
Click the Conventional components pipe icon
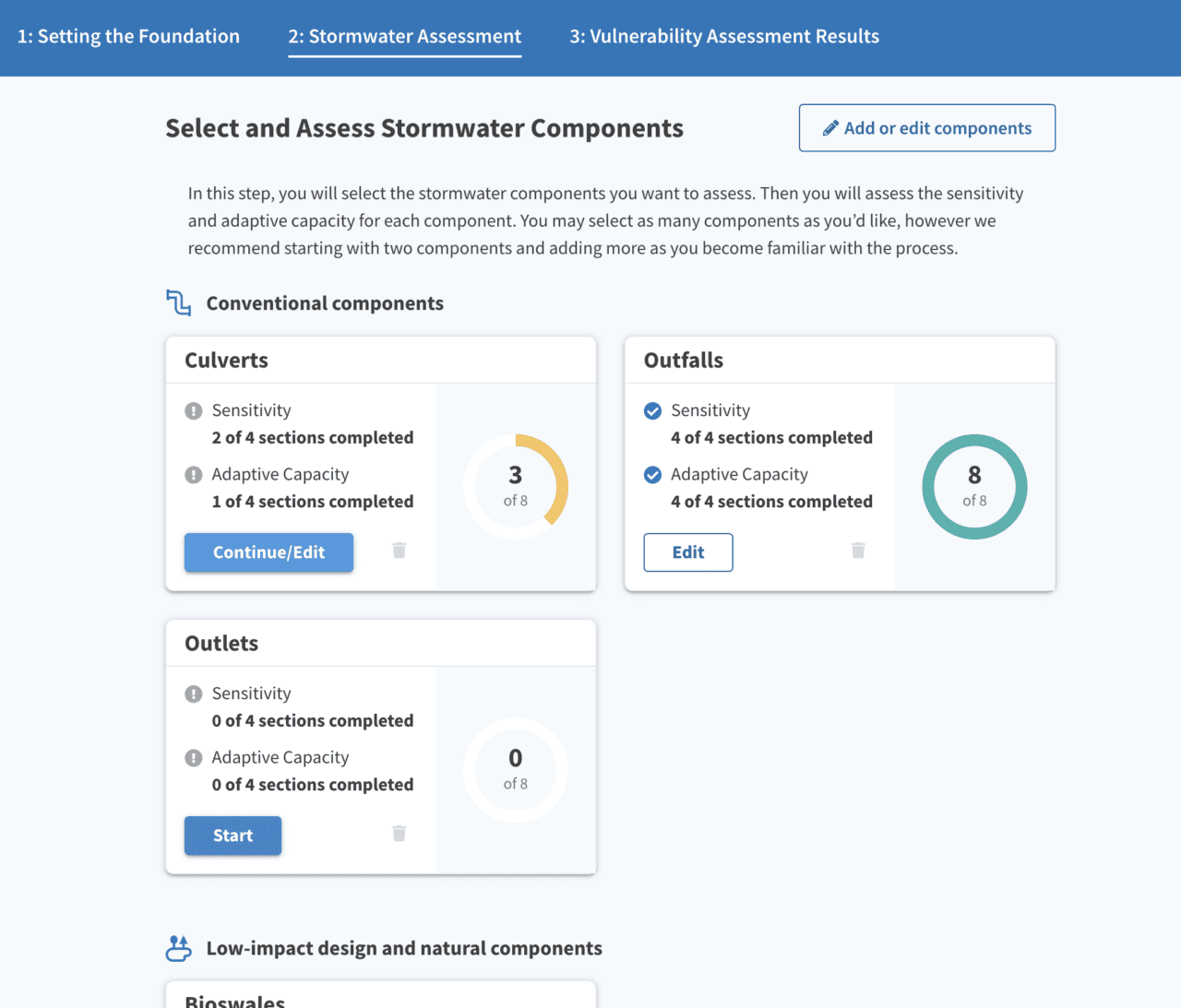(179, 302)
